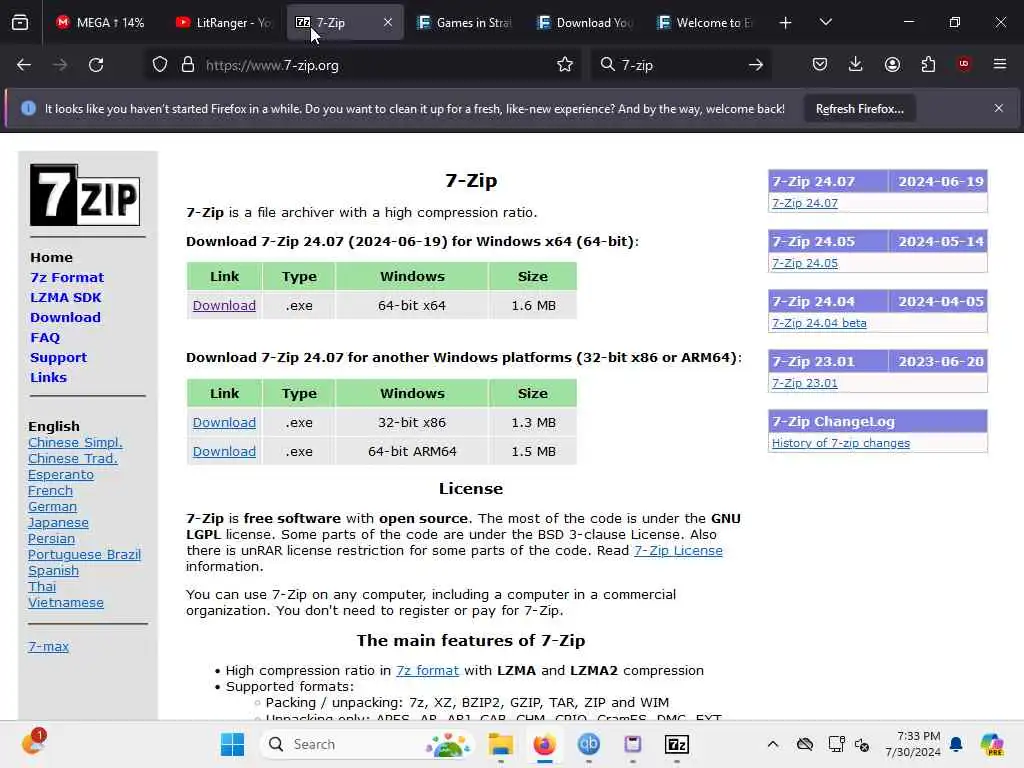Open the 7z format features link
This screenshot has height=768, width=1024.
coord(427,671)
